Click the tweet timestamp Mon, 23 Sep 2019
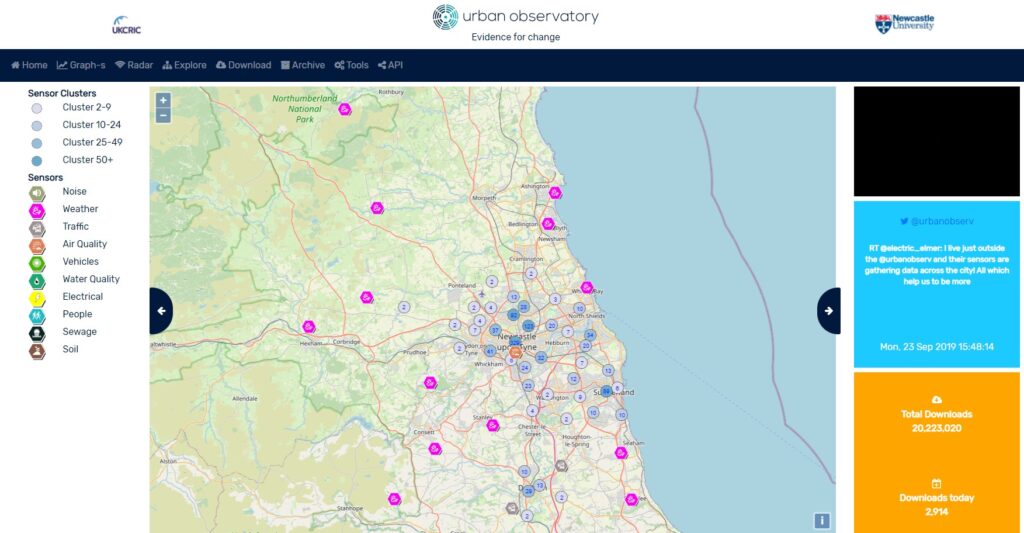Screen dimensions: 1024x533 (936, 347)
